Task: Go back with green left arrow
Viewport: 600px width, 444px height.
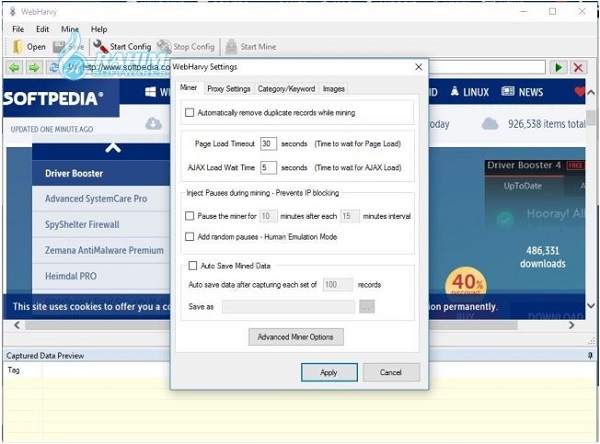Action: point(15,68)
